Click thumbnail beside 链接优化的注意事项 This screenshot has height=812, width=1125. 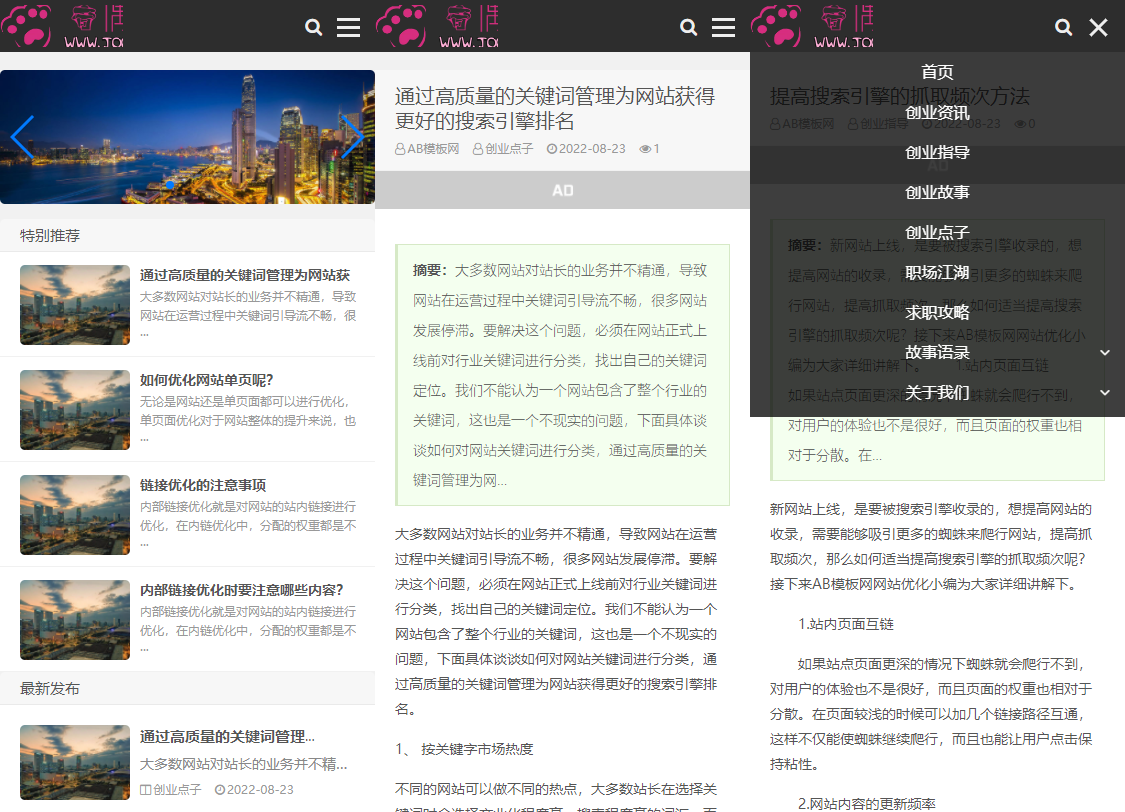pos(75,515)
